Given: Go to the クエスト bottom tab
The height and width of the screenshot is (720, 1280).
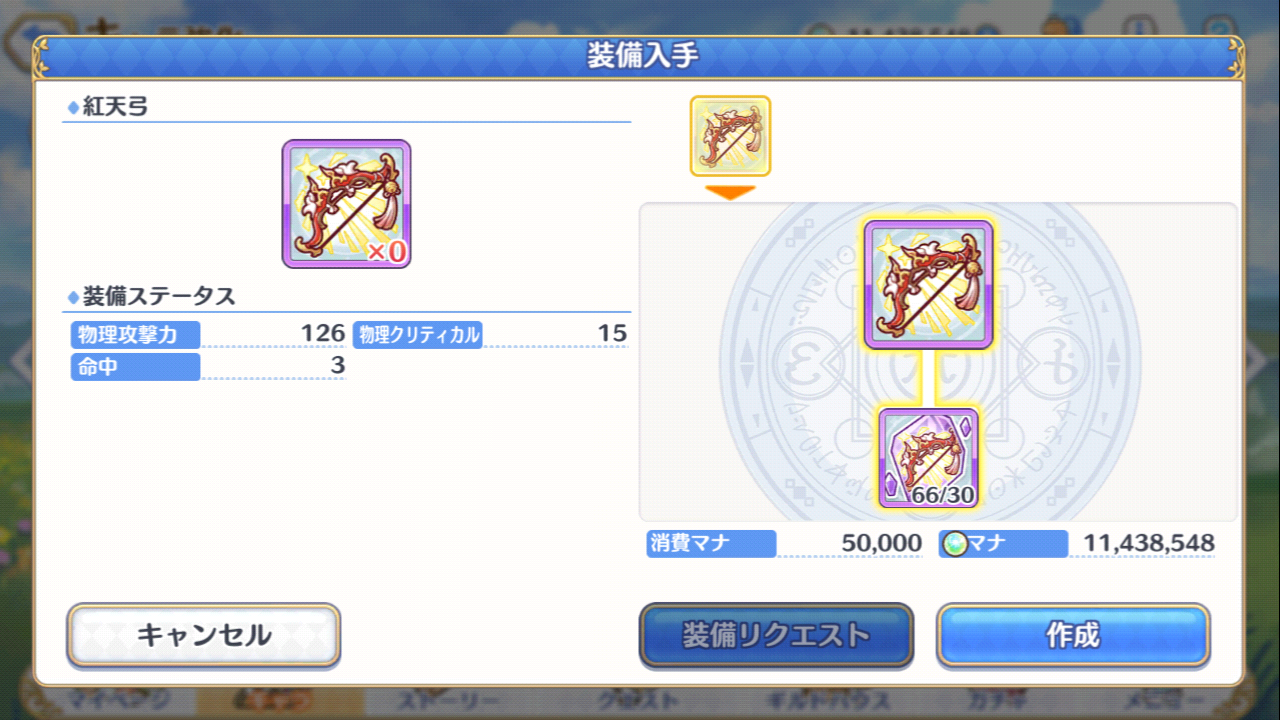Looking at the screenshot, I should pos(638,702).
